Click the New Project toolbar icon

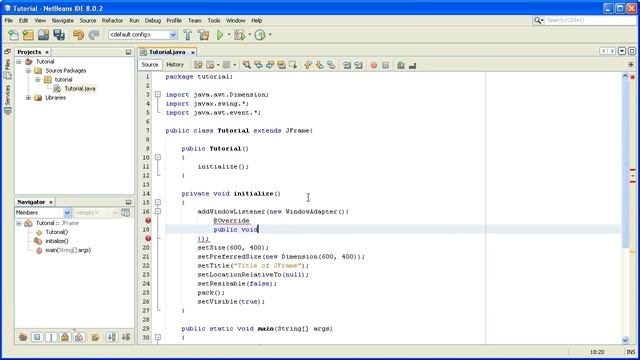pyautogui.click(x=28, y=35)
